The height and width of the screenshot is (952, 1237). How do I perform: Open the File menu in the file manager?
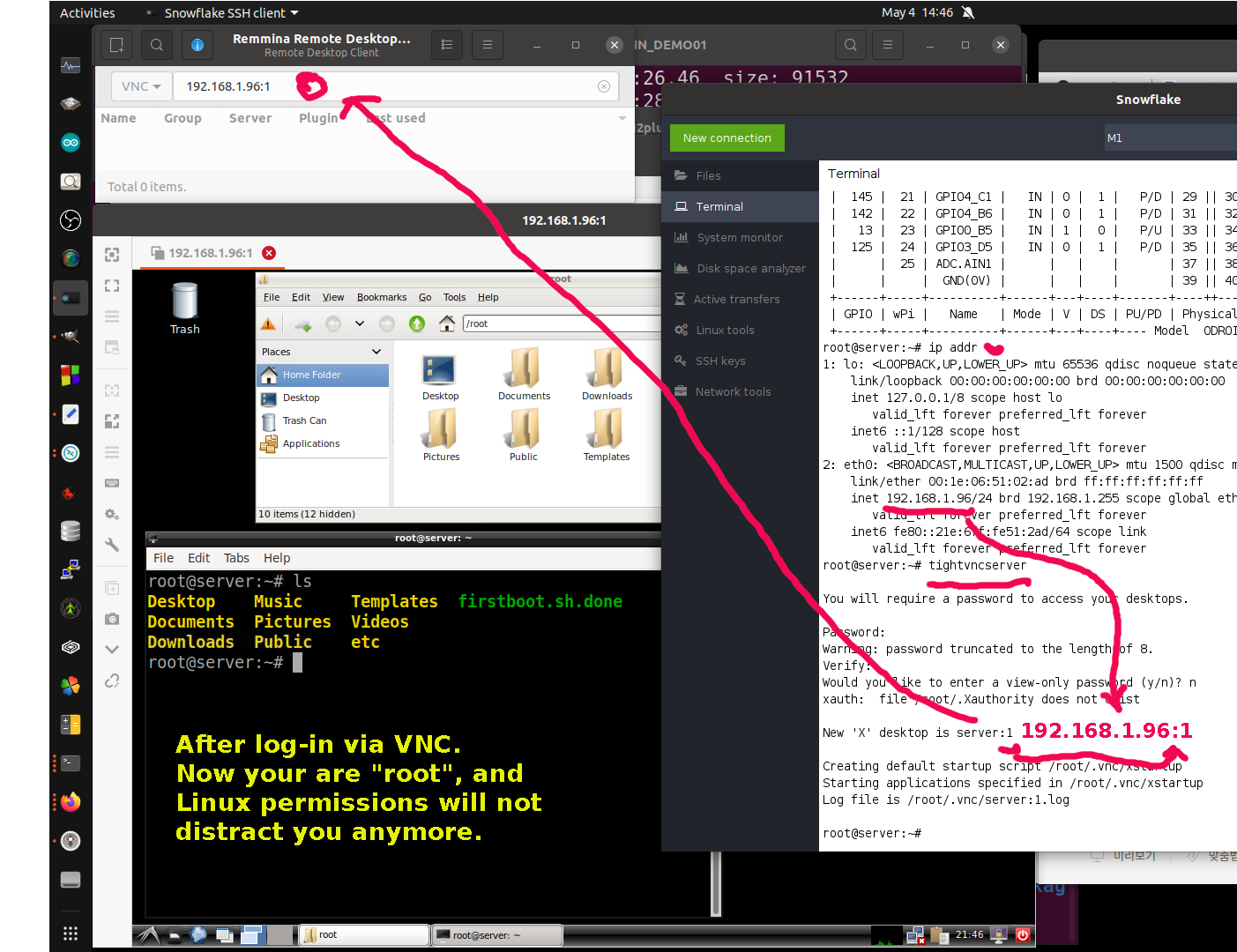pos(272,297)
